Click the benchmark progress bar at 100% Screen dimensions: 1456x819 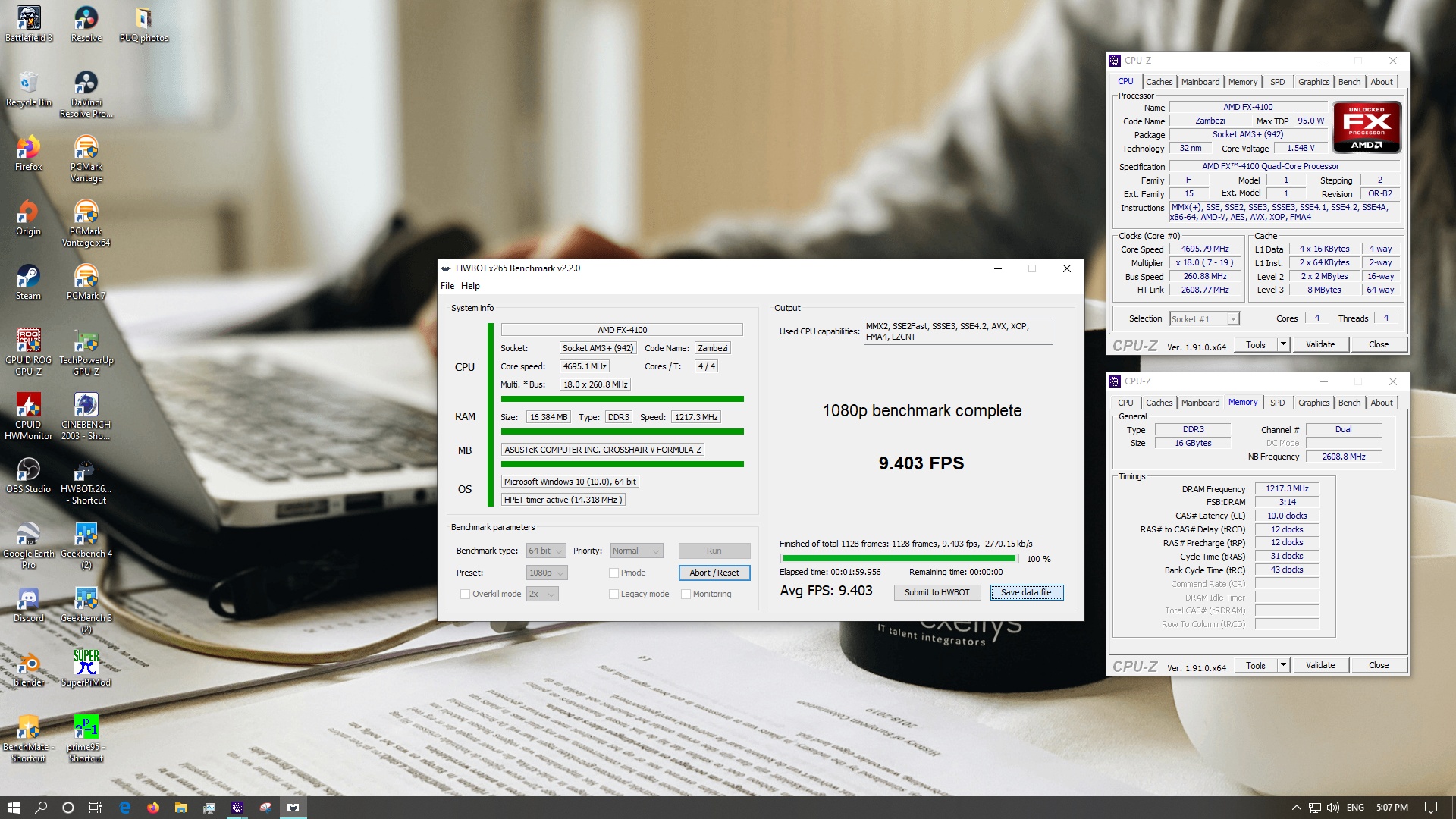(x=899, y=558)
